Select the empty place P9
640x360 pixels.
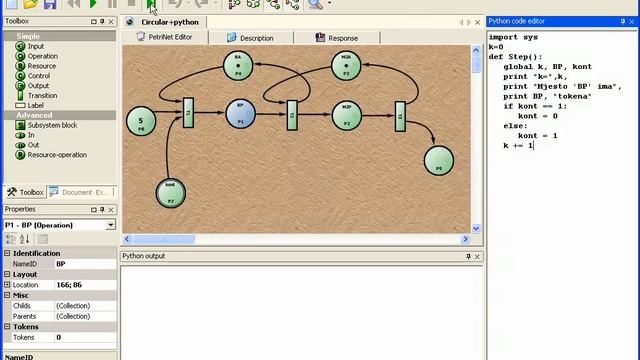(439, 161)
